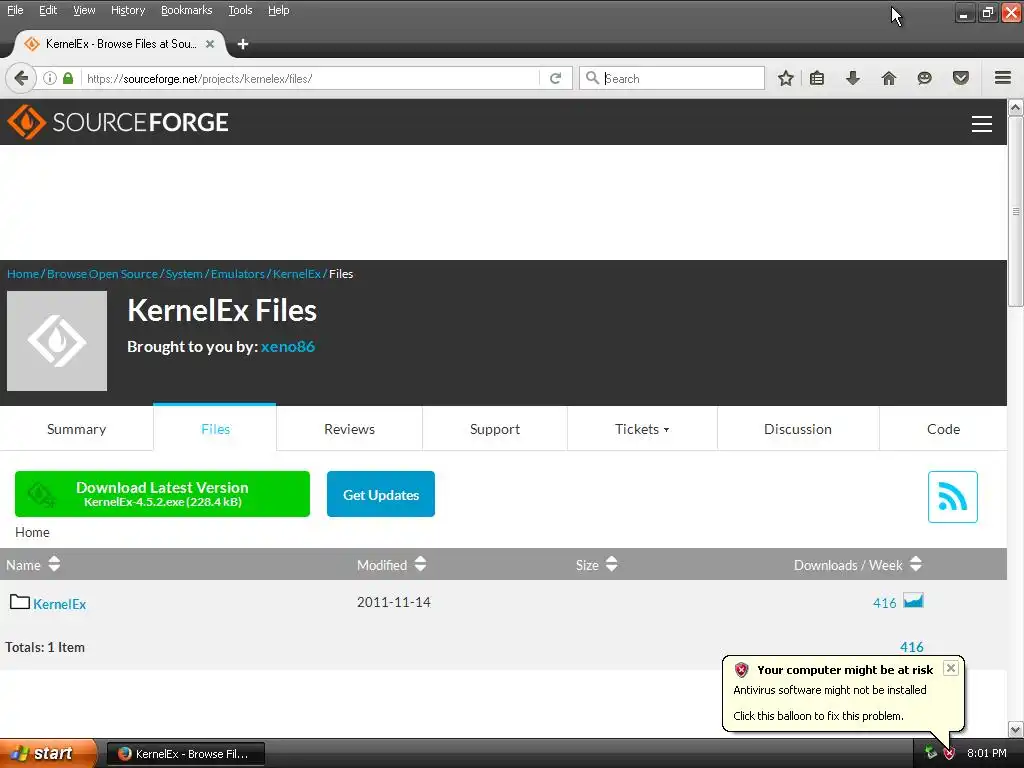The width and height of the screenshot is (1024, 768).
Task: Go to Firefox home page icon
Action: coord(888,78)
